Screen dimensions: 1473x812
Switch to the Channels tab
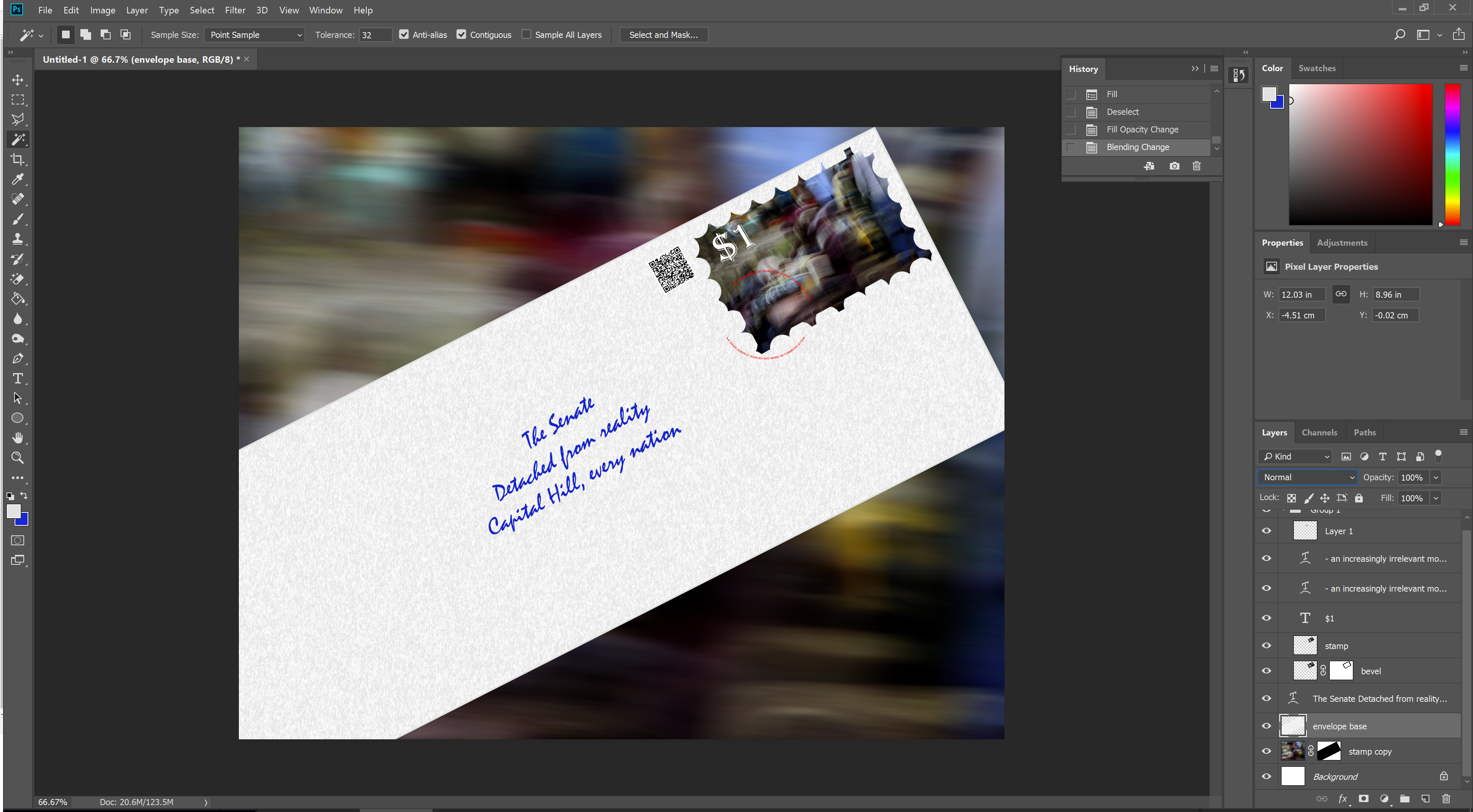click(1319, 432)
